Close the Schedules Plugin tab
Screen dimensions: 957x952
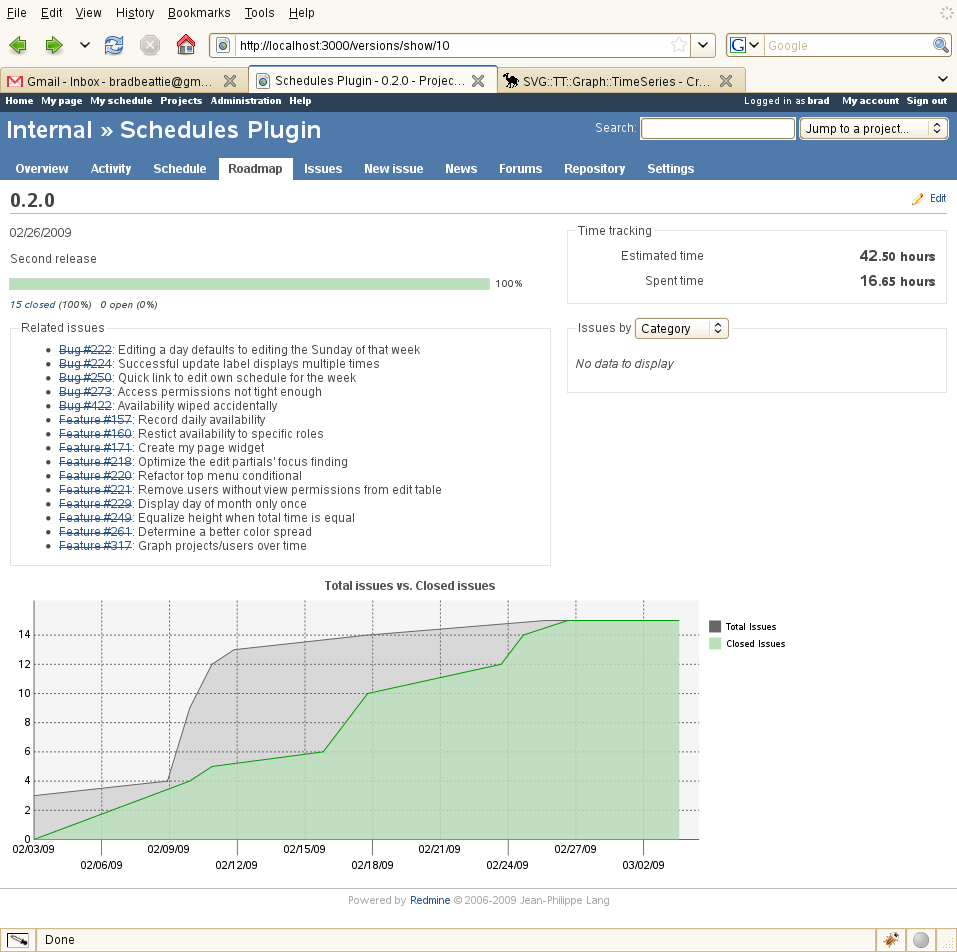point(478,81)
